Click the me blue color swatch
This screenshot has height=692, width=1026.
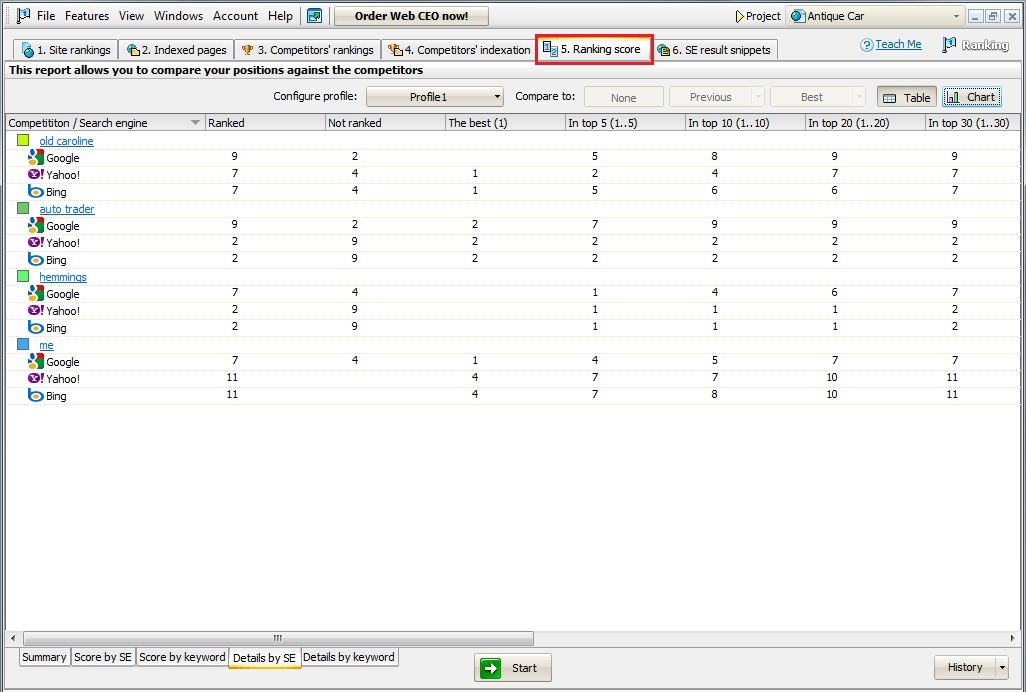[x=24, y=344]
